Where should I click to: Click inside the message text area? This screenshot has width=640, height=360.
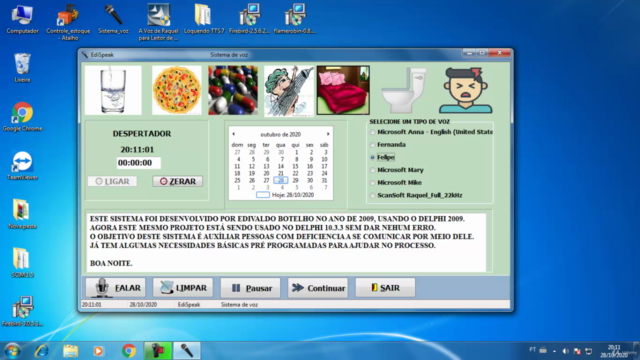pyautogui.click(x=286, y=242)
